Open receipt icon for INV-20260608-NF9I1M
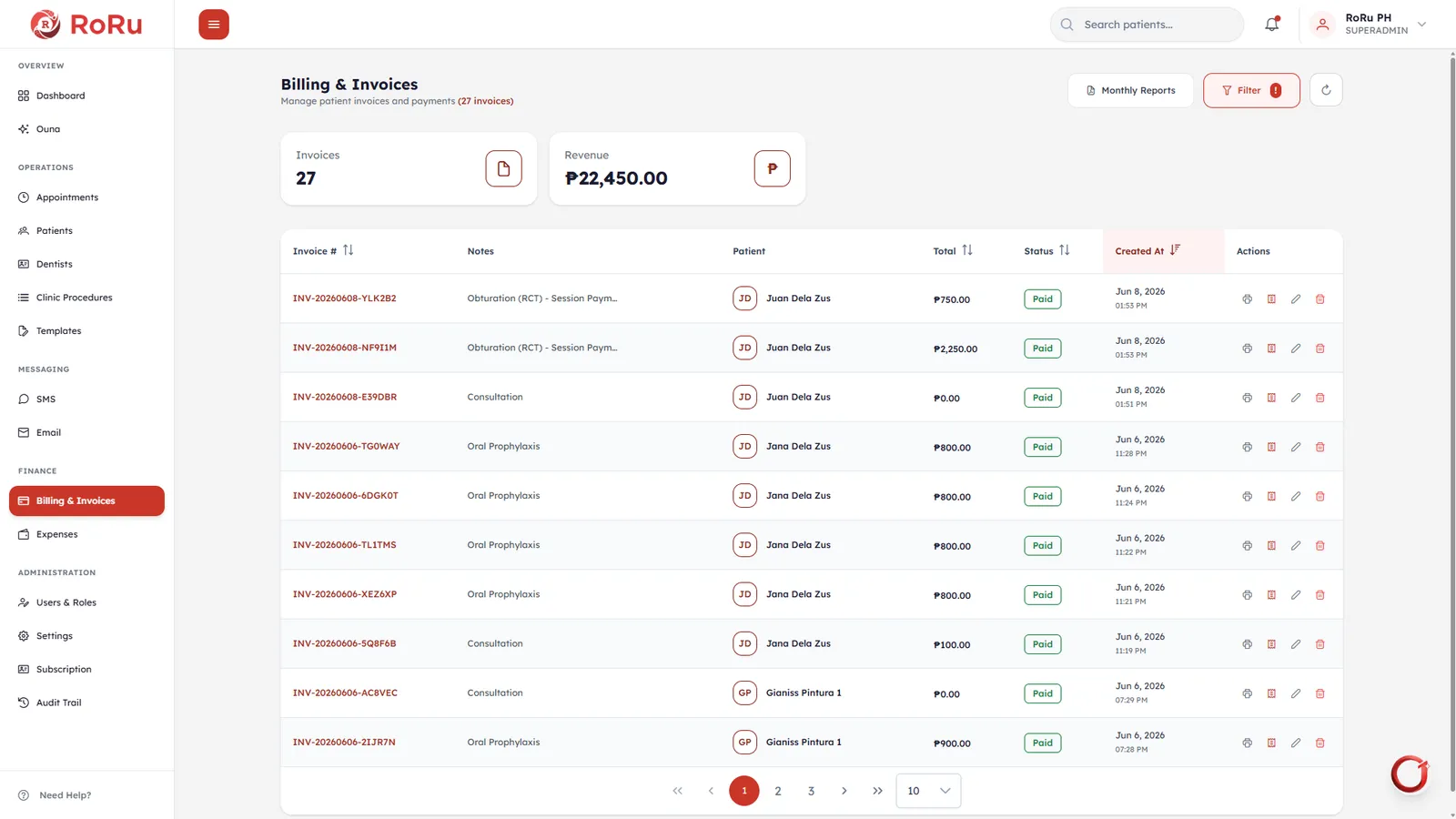1456x819 pixels. 1271,349
